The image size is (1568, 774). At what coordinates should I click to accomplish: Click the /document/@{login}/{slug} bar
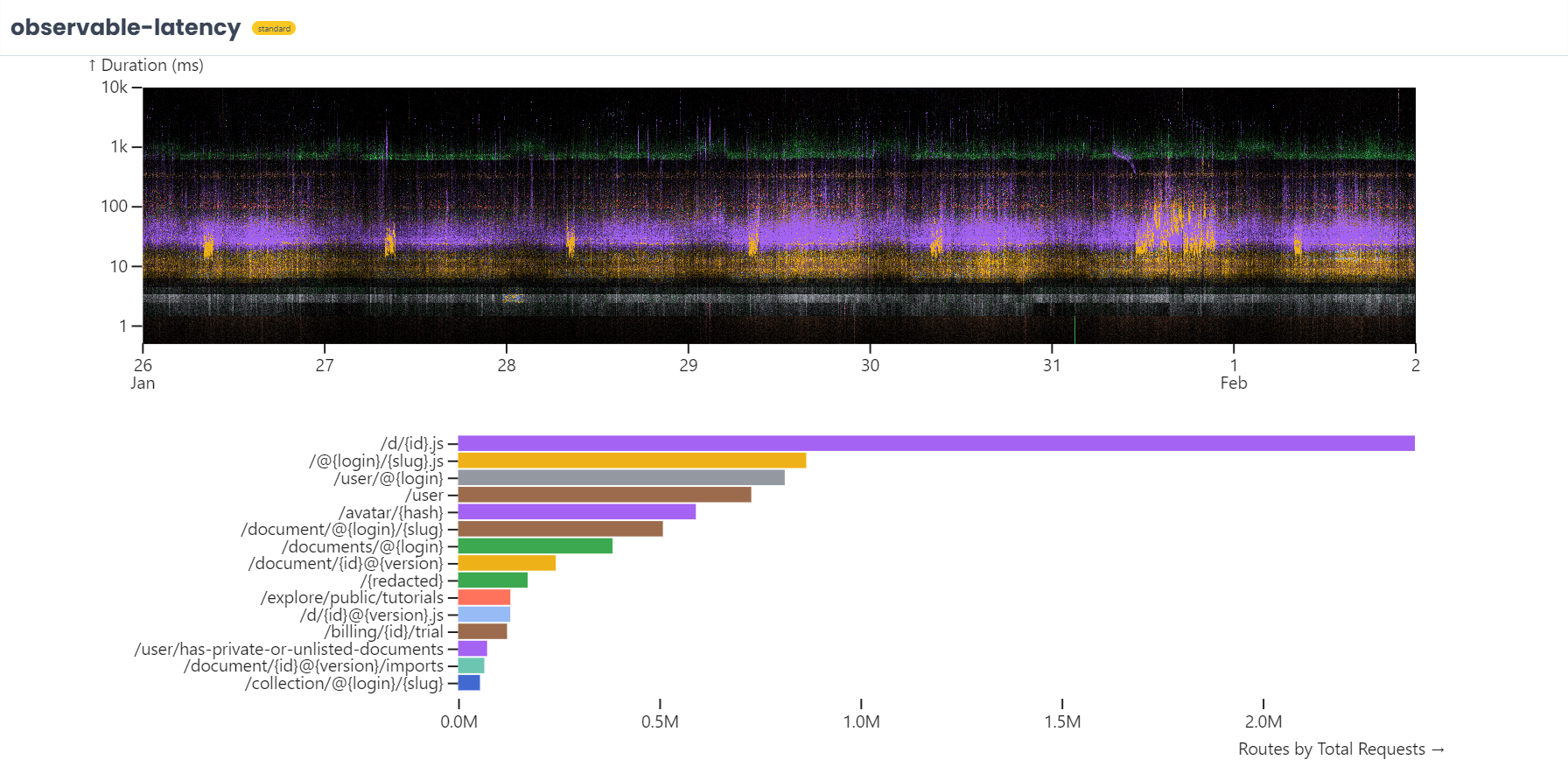pos(560,529)
